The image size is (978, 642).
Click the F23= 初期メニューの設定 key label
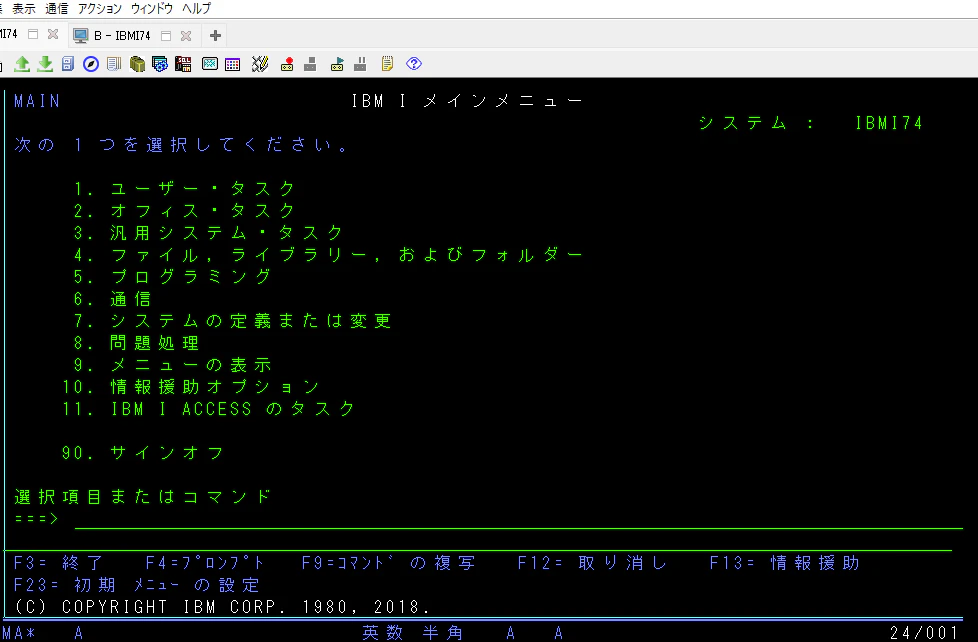tap(137, 585)
